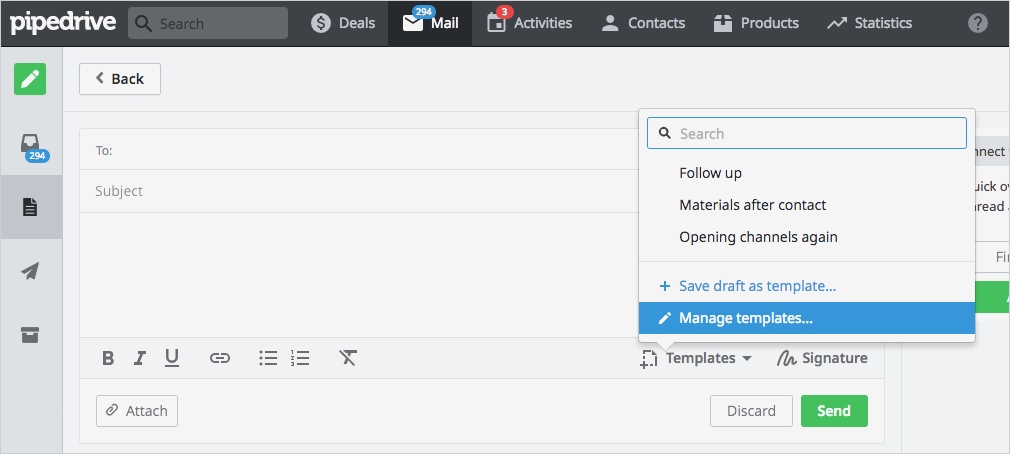Insert a bulleted list
Viewport: 1010px width, 454px height.
tap(268, 358)
